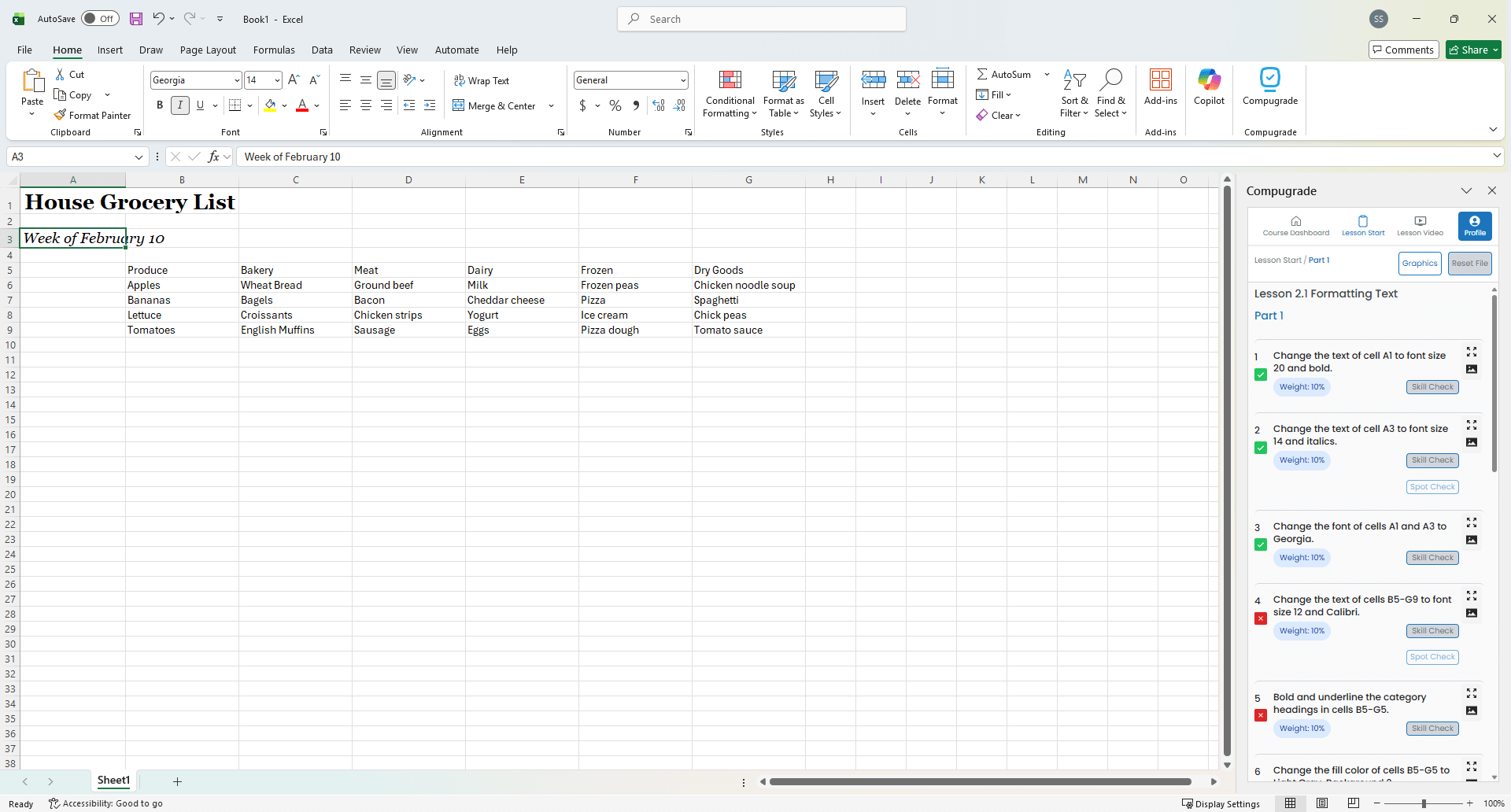Open the Lesson Video view in Compugrade
Screen dimensions: 1511x812
click(1419, 225)
